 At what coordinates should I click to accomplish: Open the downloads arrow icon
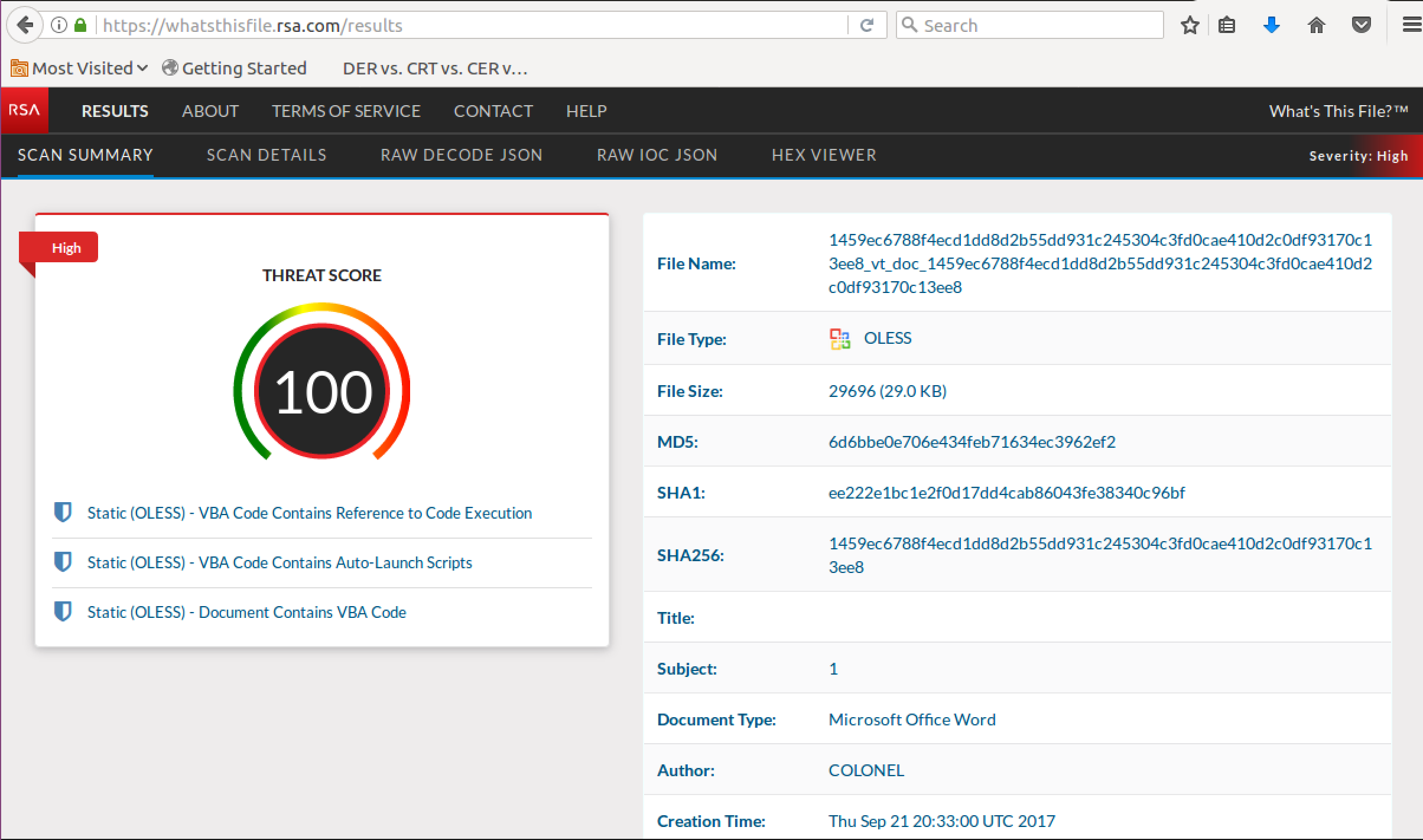(1271, 25)
